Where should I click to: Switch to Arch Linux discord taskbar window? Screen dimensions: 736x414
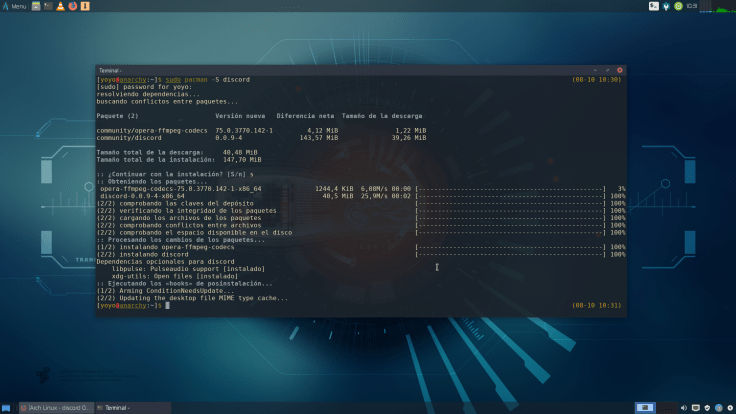[x=55, y=408]
